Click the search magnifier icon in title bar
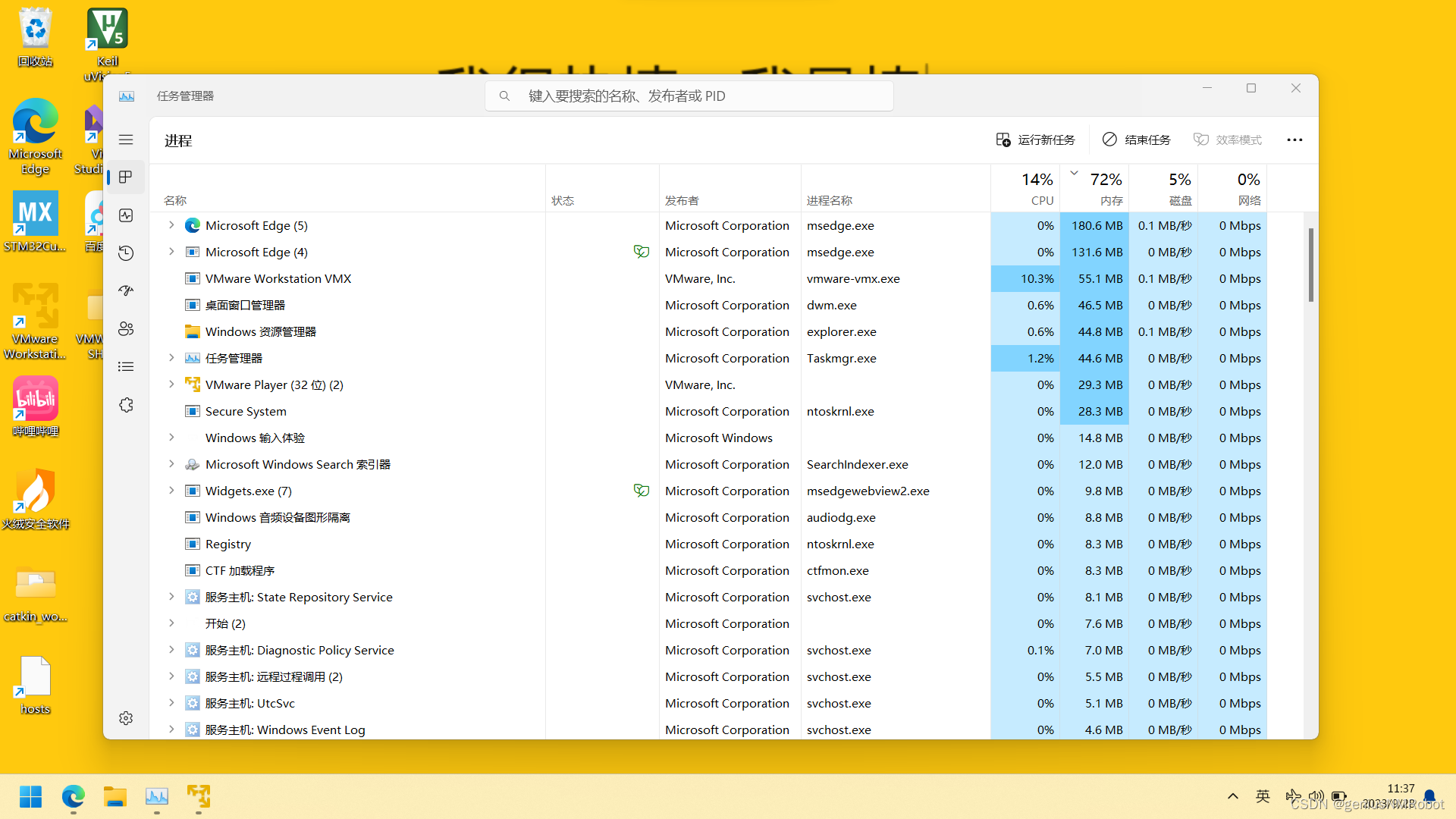 (504, 96)
